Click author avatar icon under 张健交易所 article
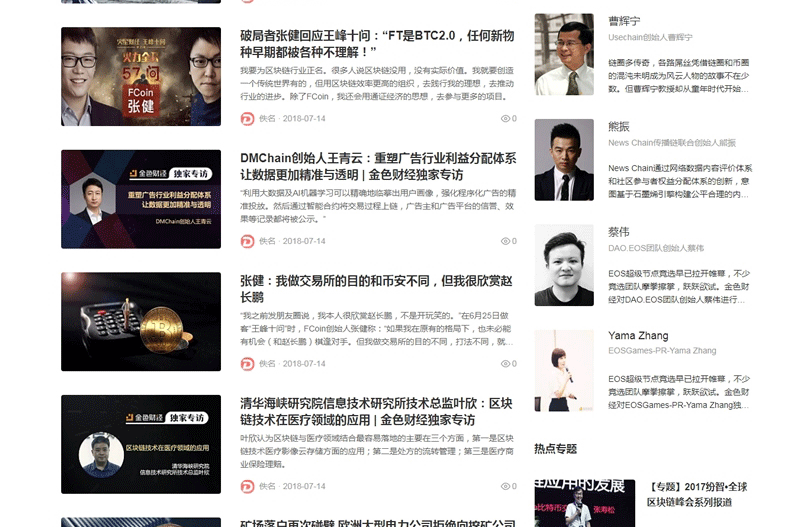The image size is (800, 527). (247, 364)
